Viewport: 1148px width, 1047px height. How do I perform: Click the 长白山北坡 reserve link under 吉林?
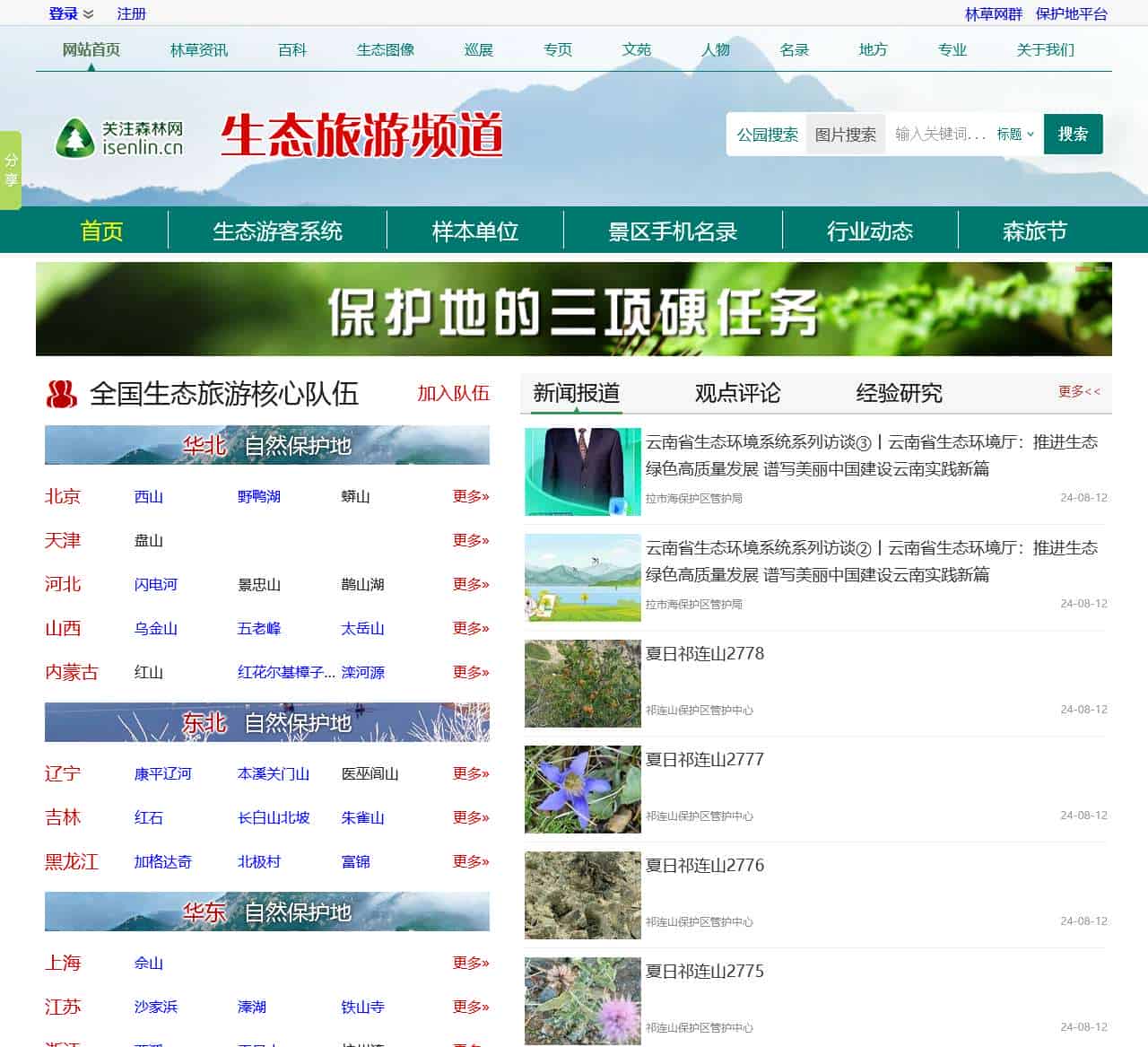click(274, 817)
